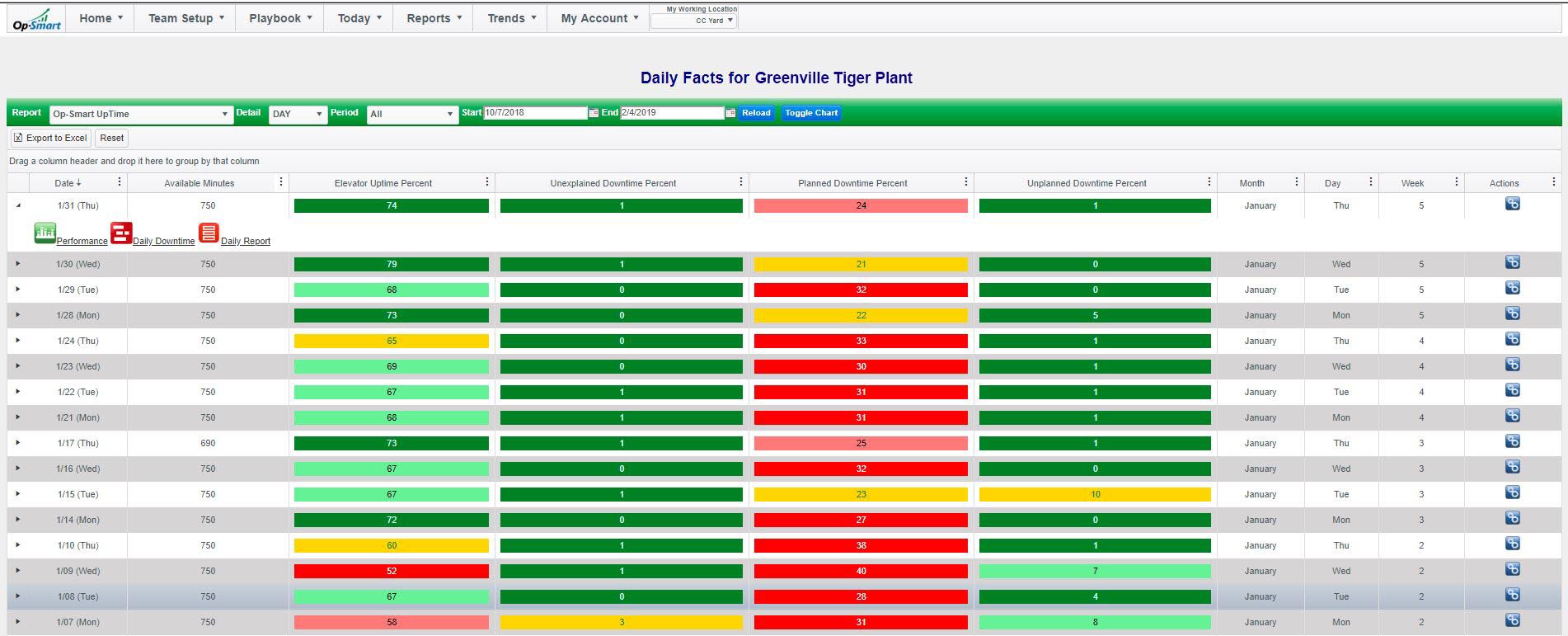Open the red Daily Downtime icon
This screenshot has height=636, width=1568.
(x=121, y=233)
